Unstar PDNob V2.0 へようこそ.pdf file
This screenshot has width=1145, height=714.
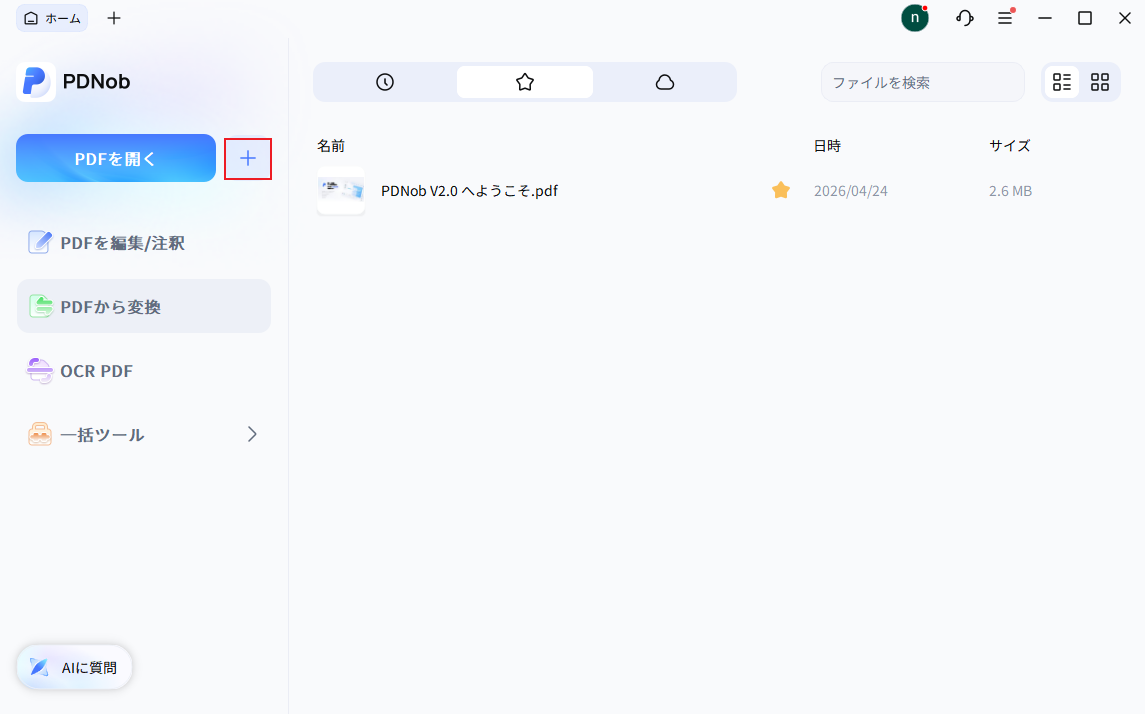[781, 191]
